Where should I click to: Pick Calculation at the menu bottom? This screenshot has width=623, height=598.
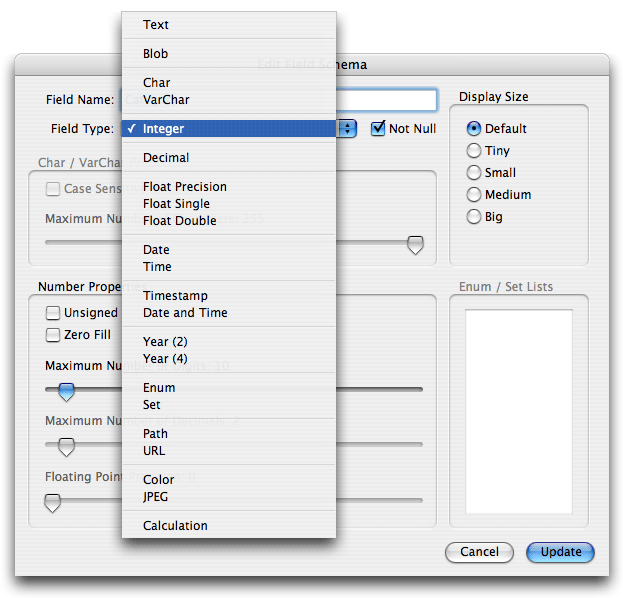click(x=229, y=526)
